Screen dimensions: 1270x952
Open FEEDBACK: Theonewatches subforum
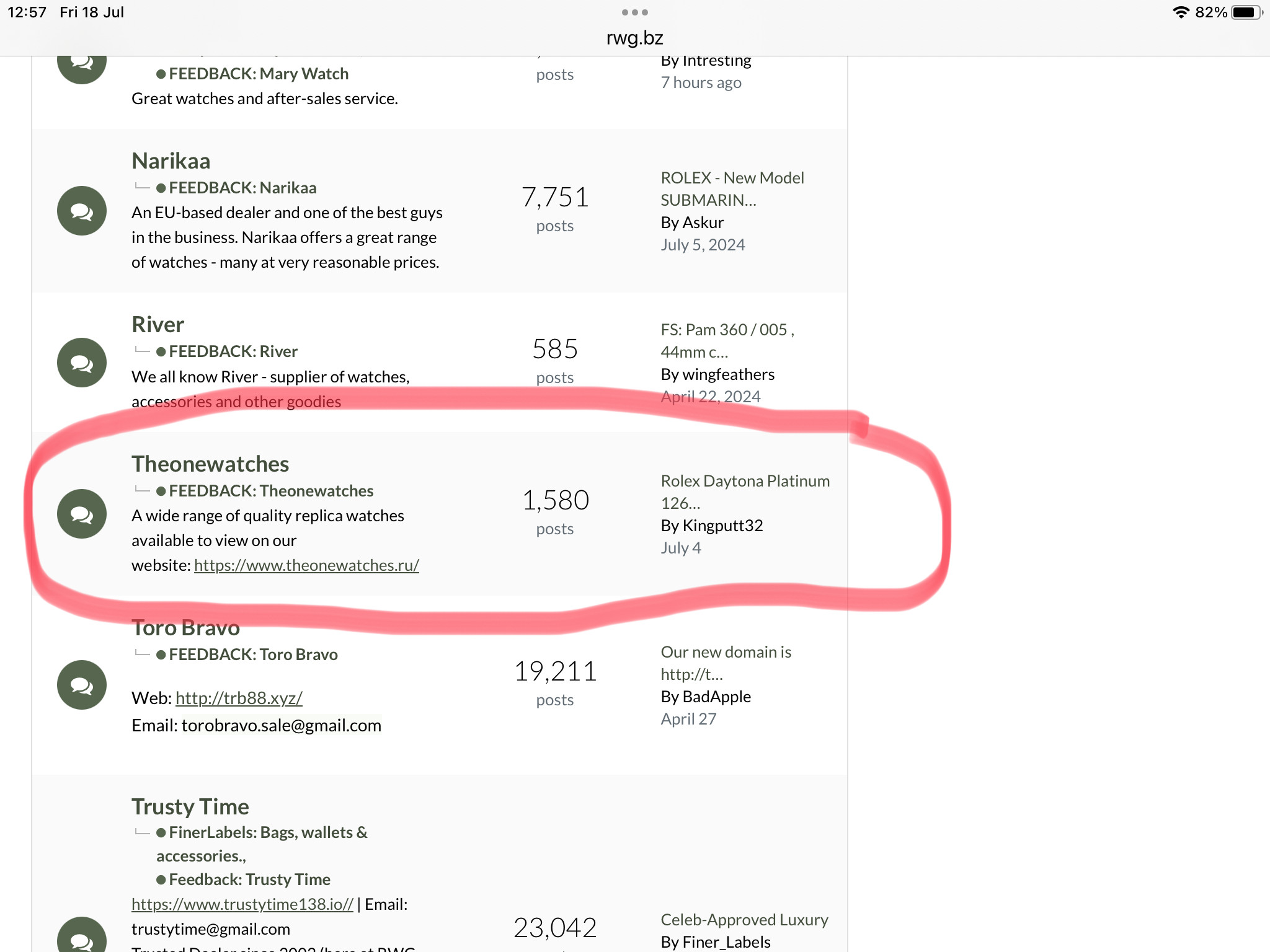pyautogui.click(x=271, y=491)
